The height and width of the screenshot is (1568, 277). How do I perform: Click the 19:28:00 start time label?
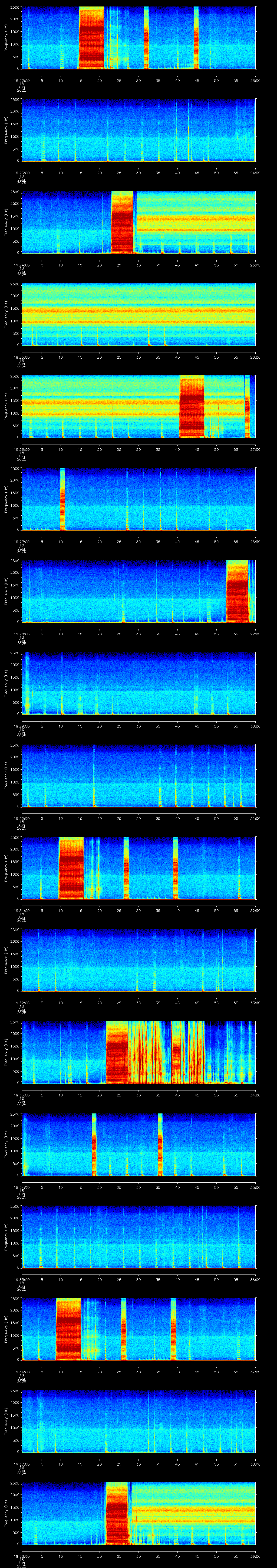21,634
